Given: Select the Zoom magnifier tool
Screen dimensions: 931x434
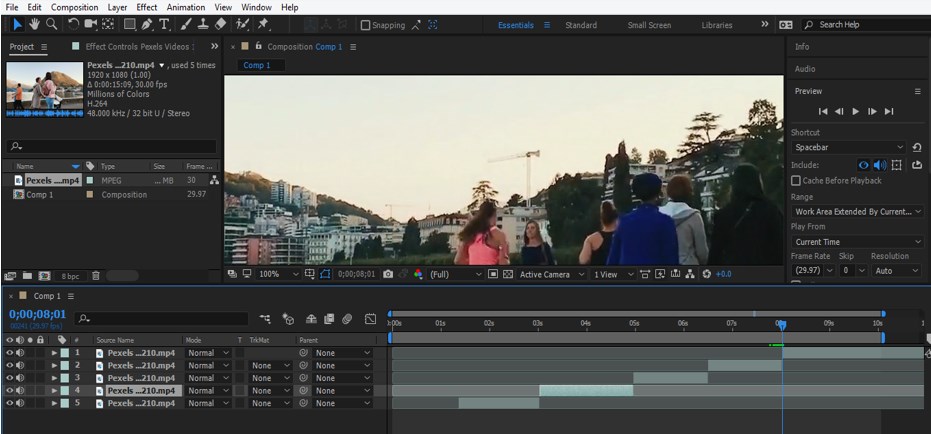Looking at the screenshot, I should coord(51,24).
